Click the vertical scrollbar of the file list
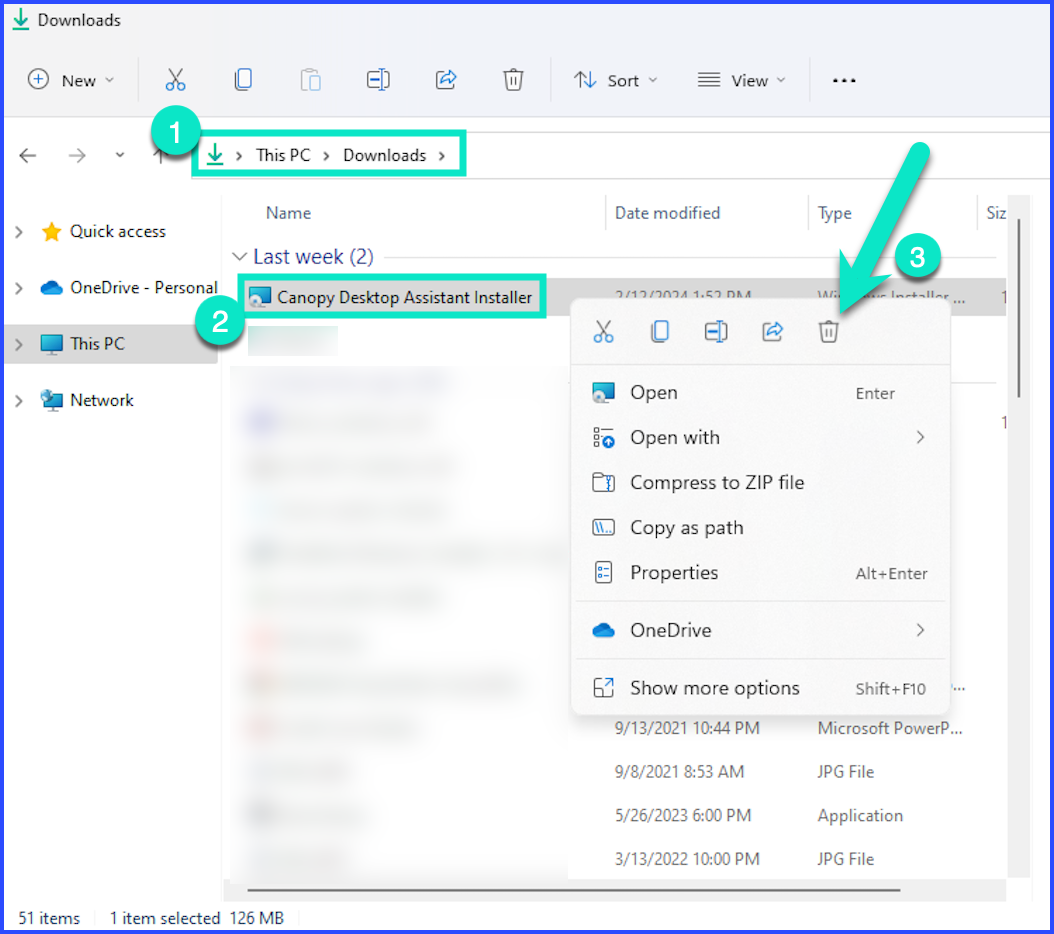 [x=1019, y=308]
